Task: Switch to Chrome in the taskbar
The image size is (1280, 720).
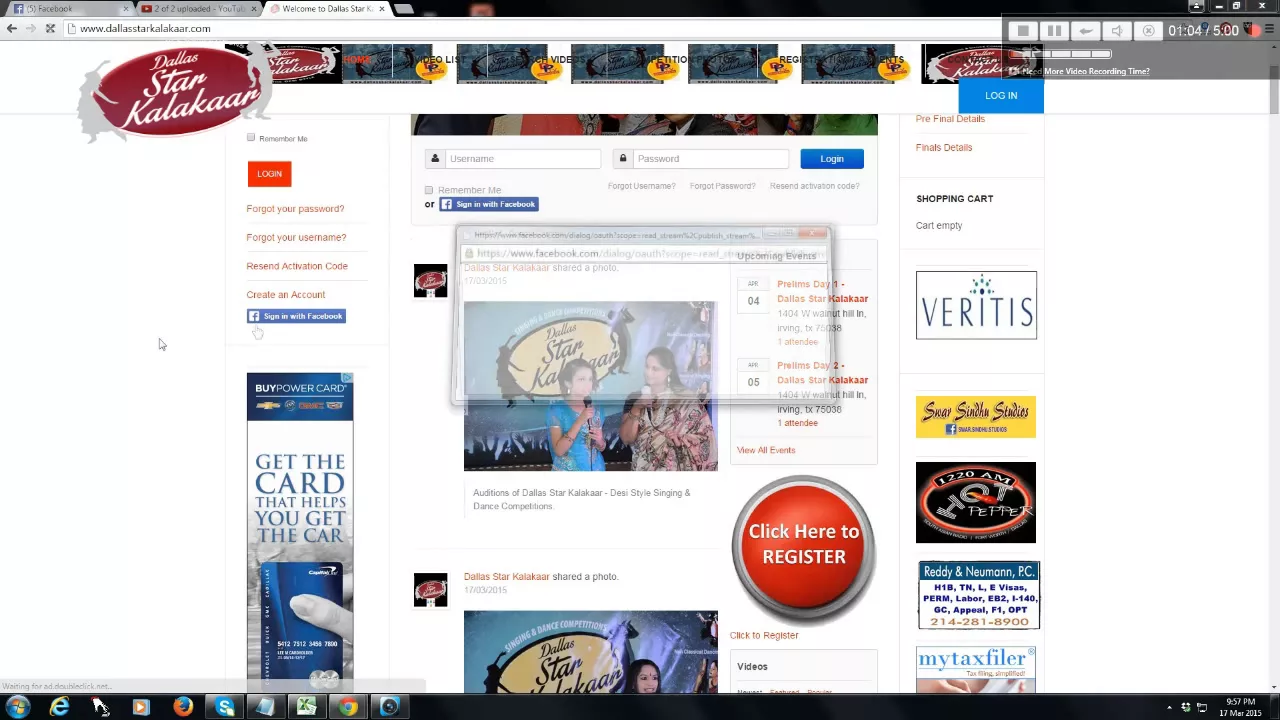Action: point(348,707)
